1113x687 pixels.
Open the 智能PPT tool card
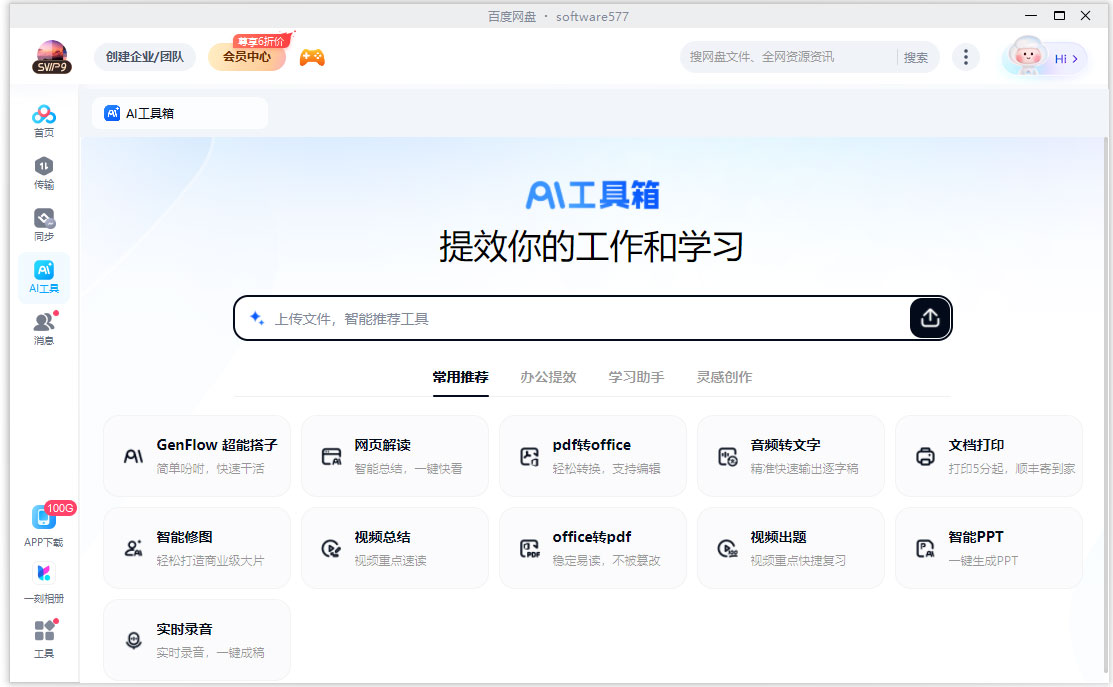[x=989, y=548]
